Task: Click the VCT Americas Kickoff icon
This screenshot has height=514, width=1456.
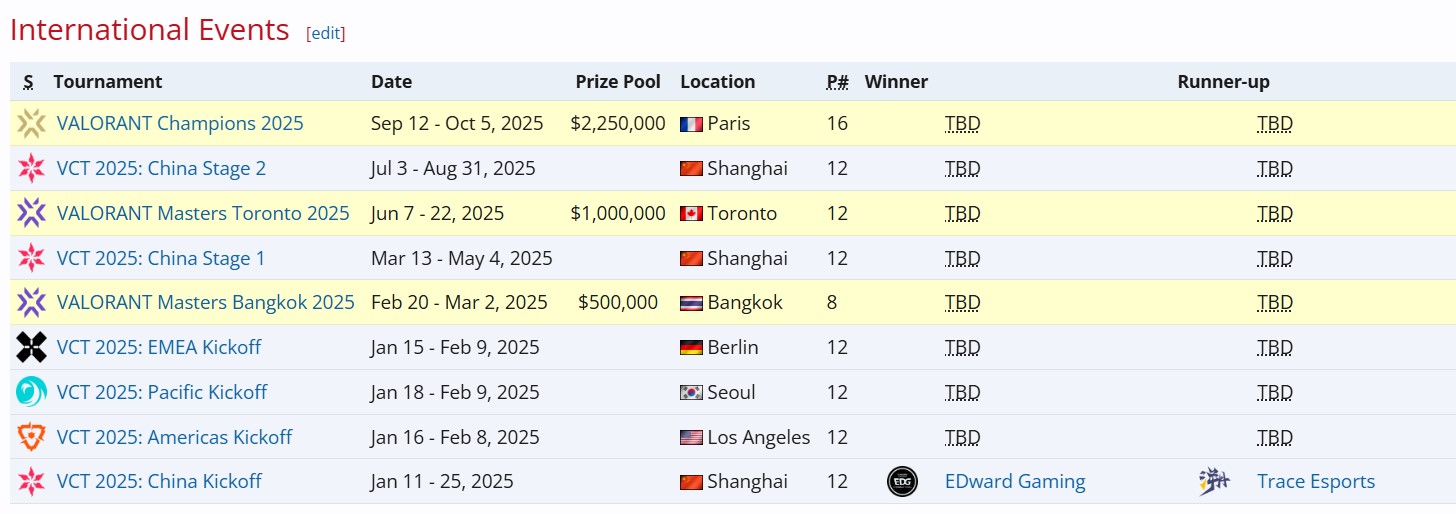Action: [x=31, y=437]
